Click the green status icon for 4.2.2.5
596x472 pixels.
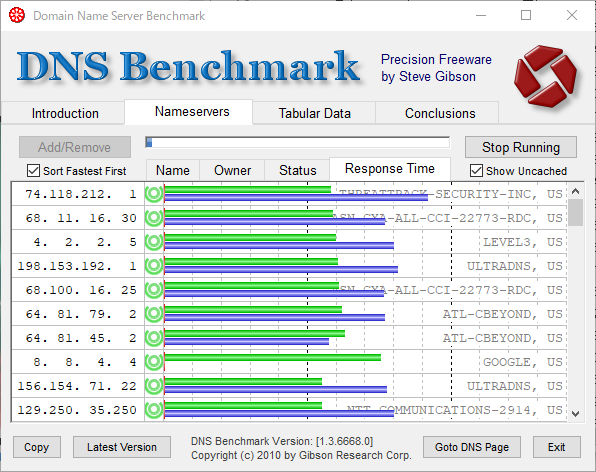[154, 242]
